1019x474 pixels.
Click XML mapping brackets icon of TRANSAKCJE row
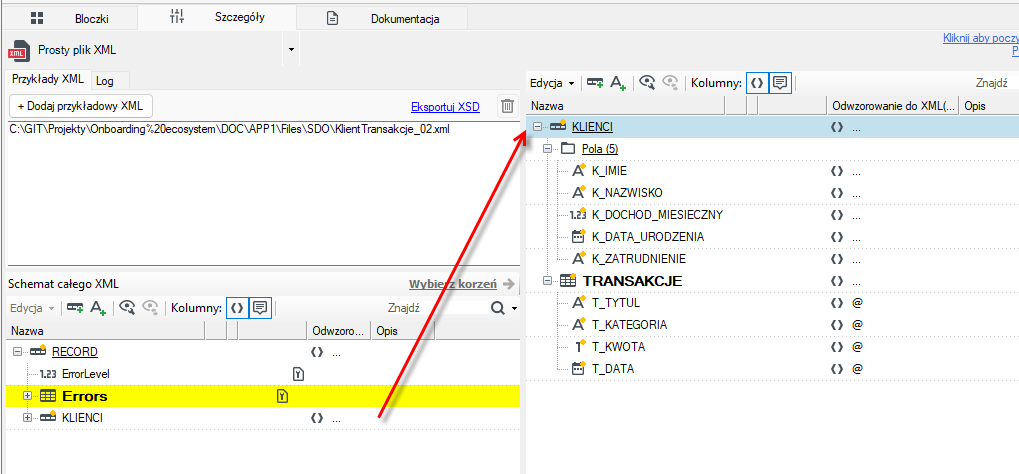(837, 282)
